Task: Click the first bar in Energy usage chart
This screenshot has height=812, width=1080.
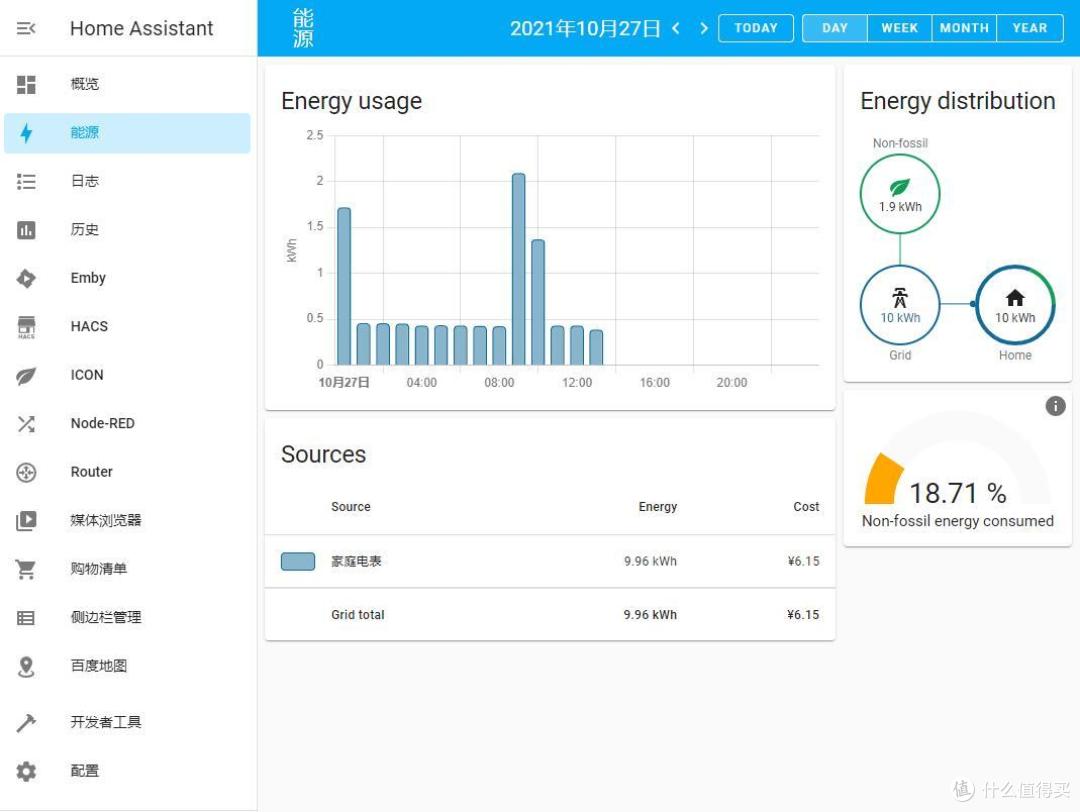Action: tap(344, 287)
